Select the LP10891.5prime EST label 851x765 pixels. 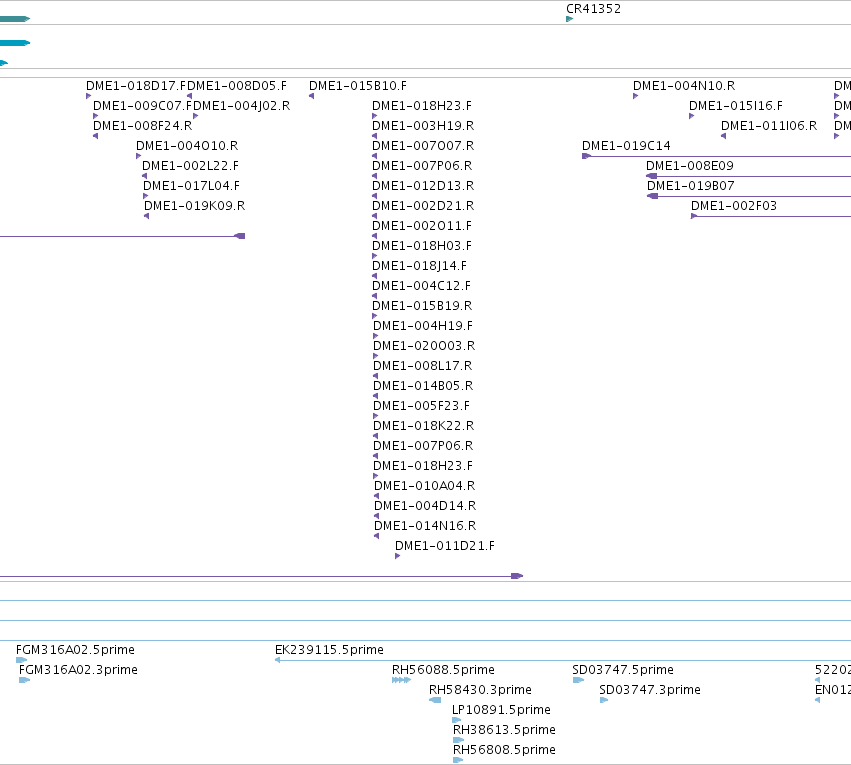click(x=501, y=710)
